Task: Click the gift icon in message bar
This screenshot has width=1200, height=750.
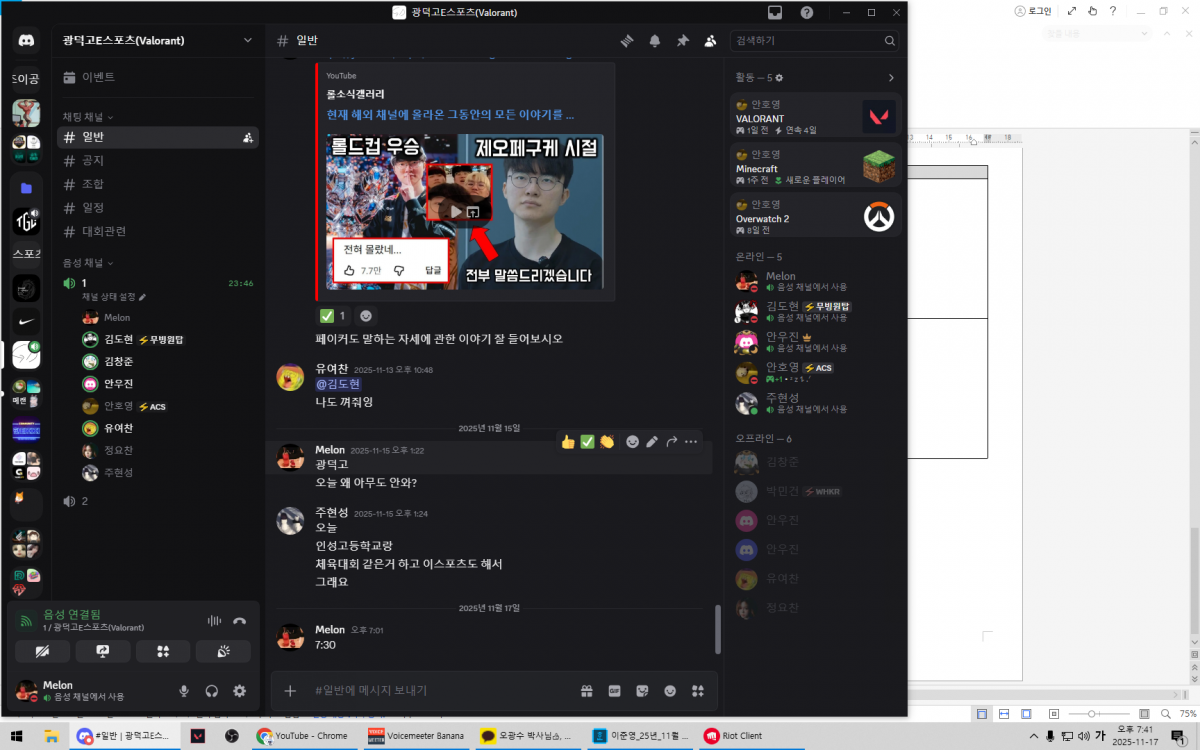Action: (x=587, y=690)
